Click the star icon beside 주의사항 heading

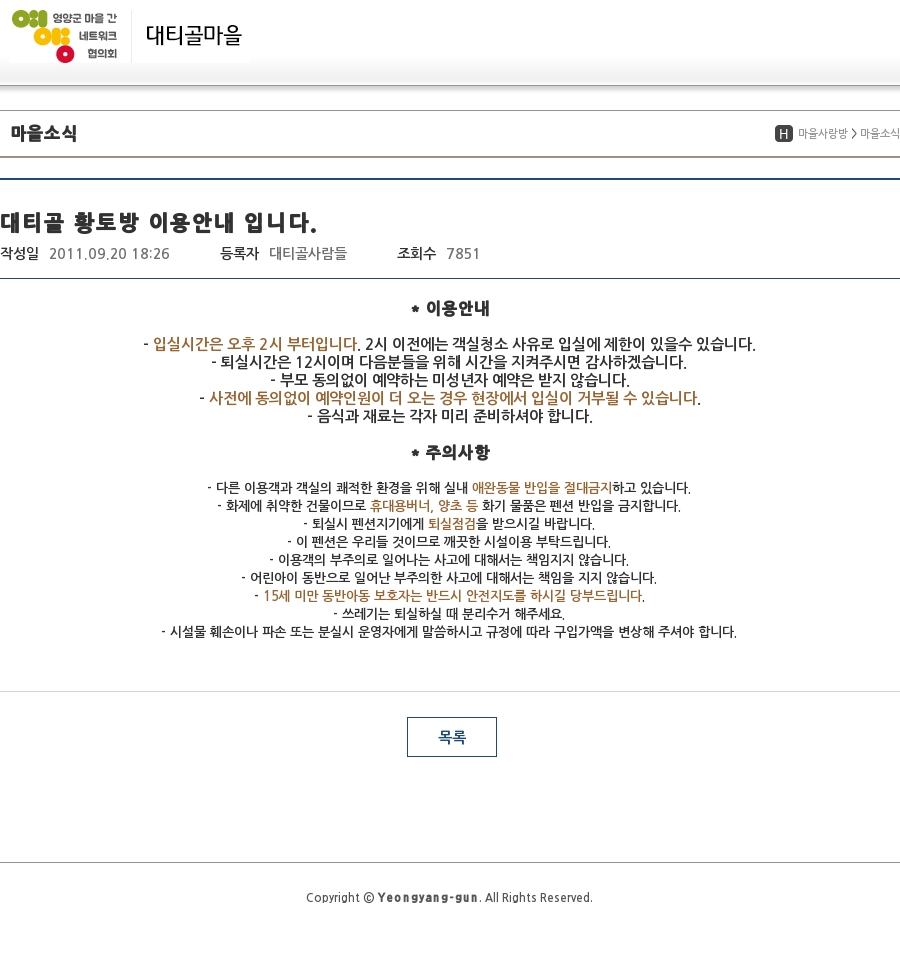pyautogui.click(x=415, y=453)
